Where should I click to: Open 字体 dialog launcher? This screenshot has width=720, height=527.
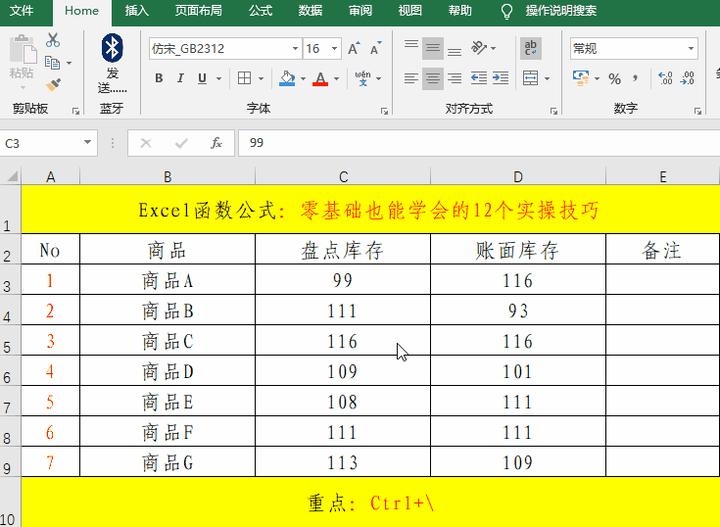click(385, 111)
